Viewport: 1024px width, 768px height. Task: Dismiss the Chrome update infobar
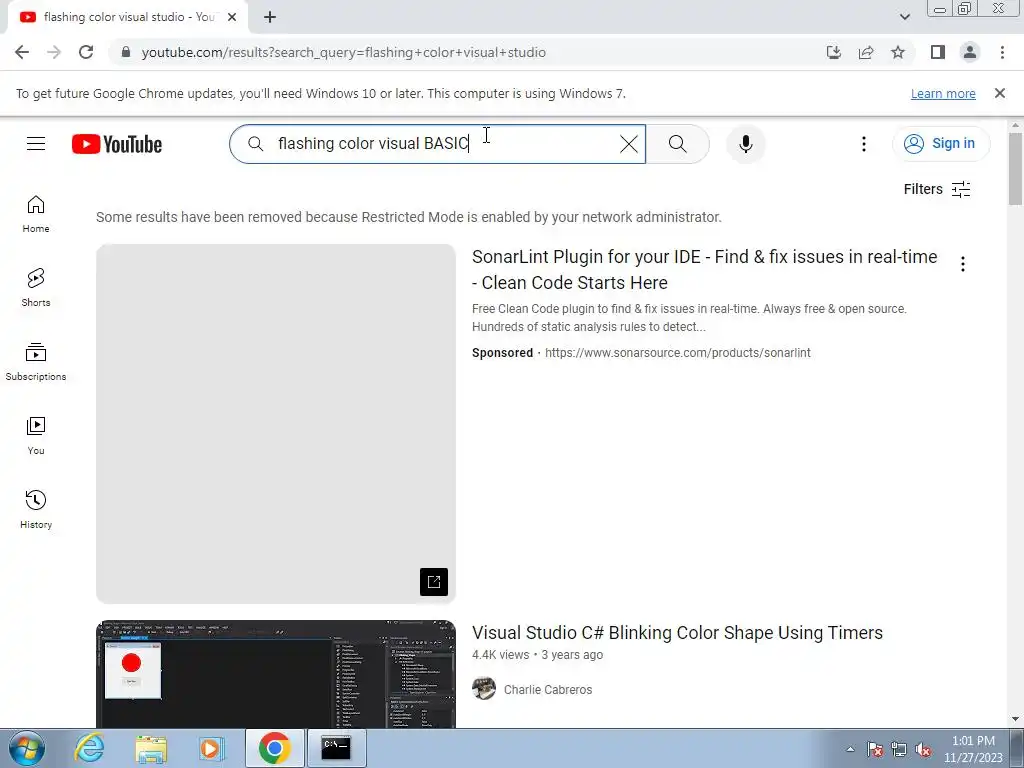[x=999, y=93]
